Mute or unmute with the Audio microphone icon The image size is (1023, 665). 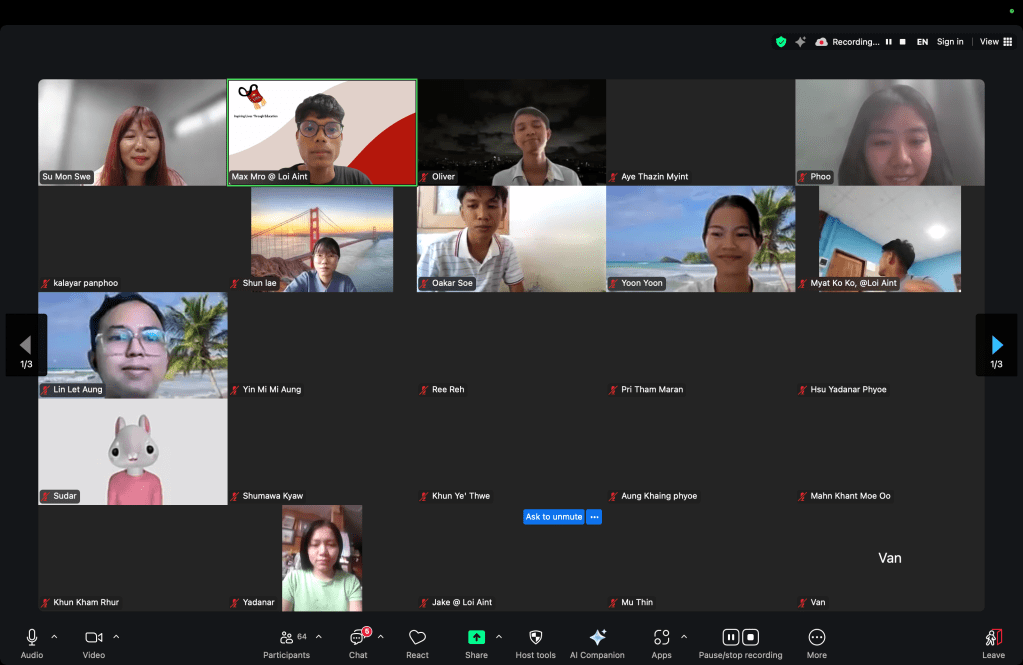32,637
